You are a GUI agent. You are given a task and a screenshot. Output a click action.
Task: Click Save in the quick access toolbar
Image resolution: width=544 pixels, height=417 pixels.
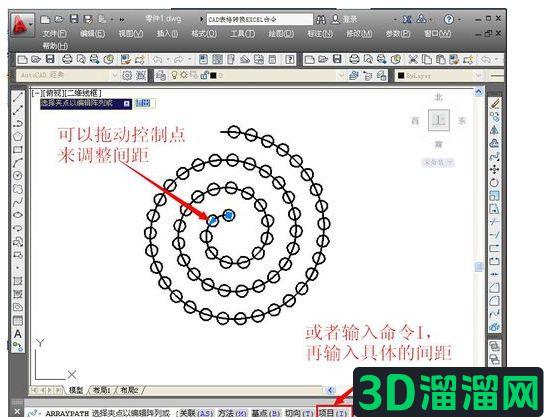(74, 19)
